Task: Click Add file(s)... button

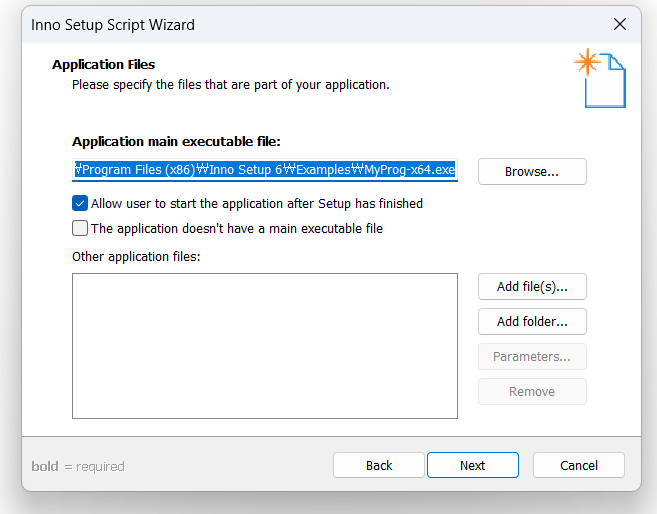Action: (x=532, y=287)
